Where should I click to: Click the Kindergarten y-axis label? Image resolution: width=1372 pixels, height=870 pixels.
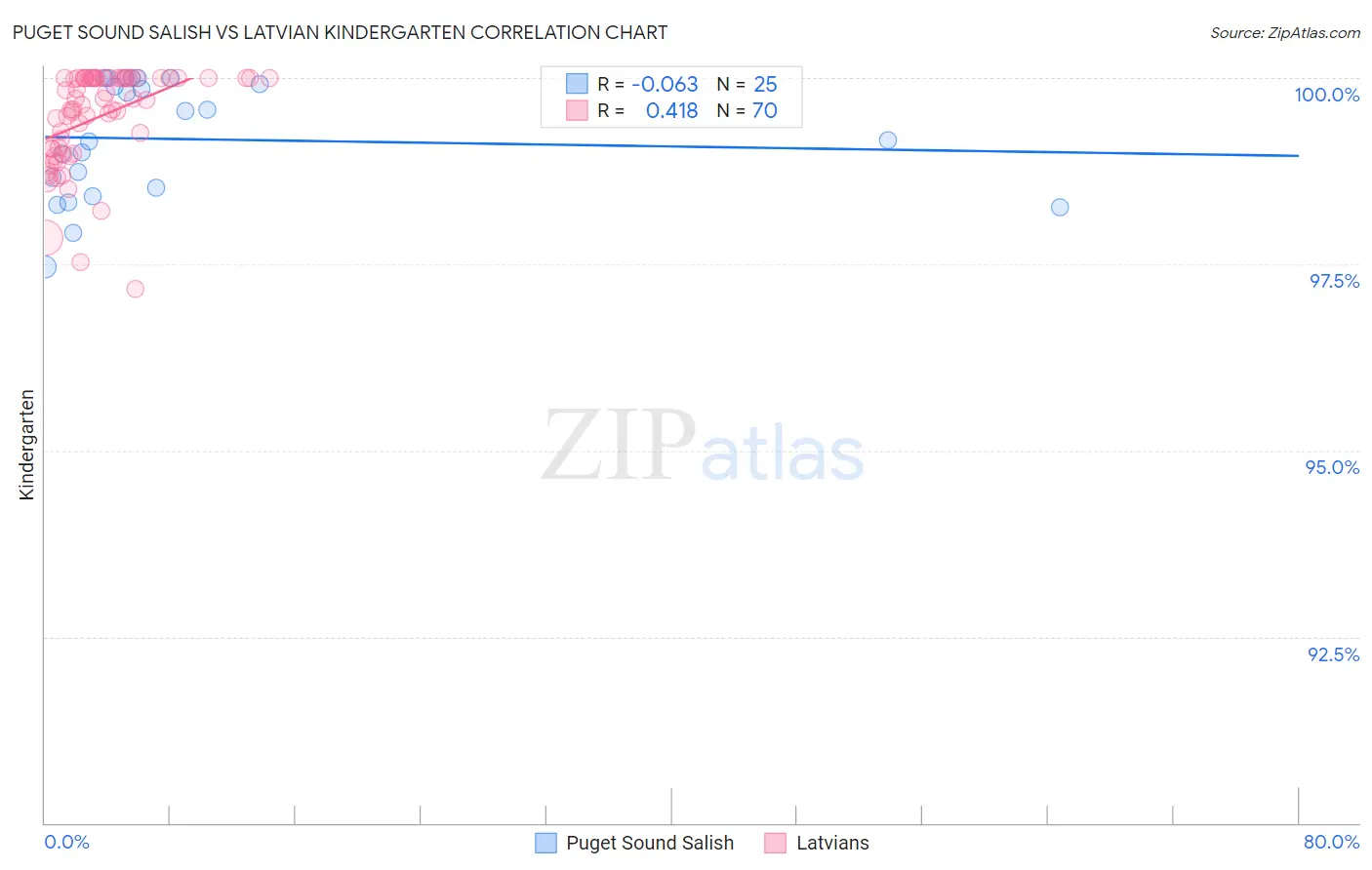26,445
